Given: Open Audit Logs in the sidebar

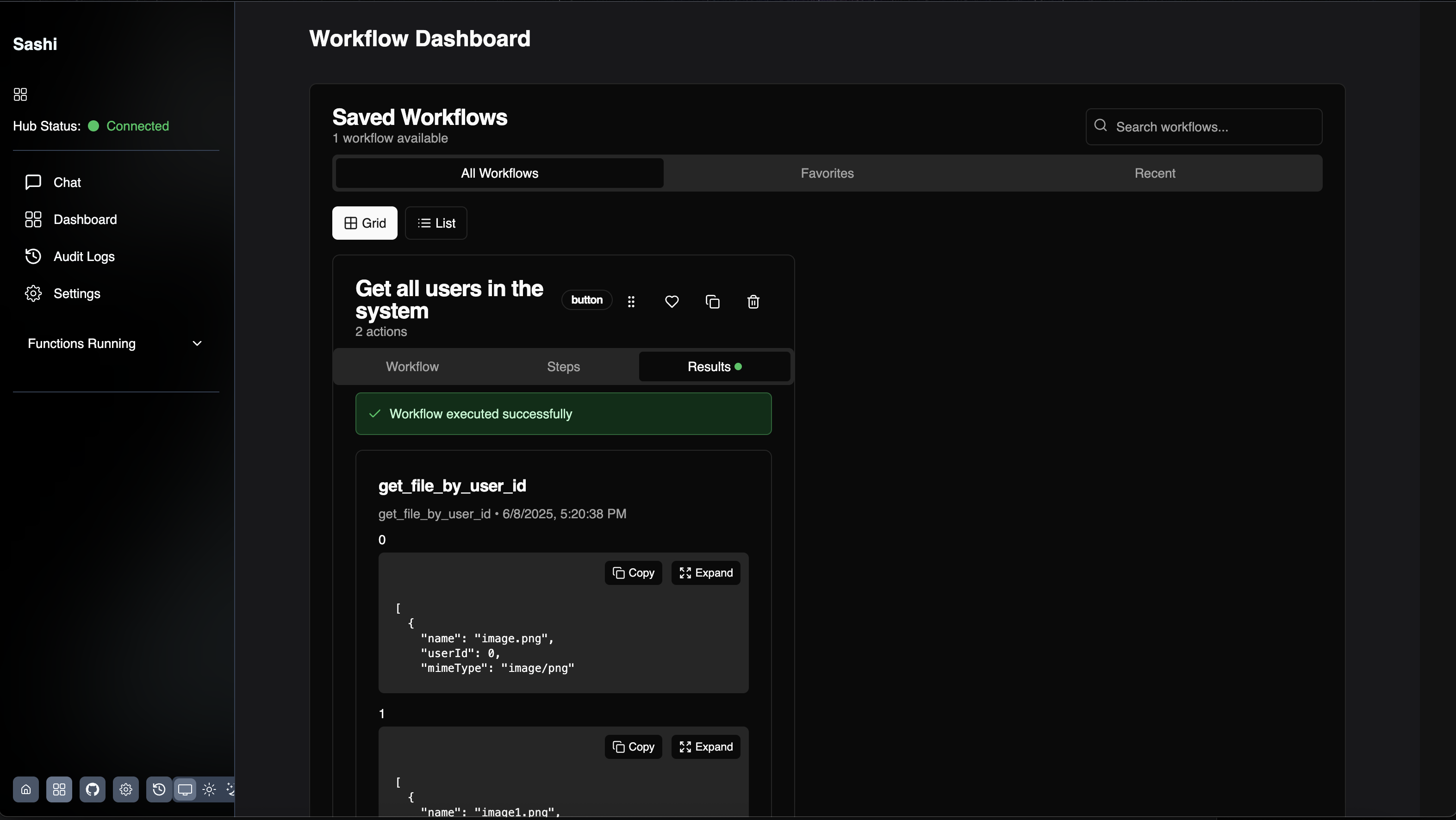Looking at the screenshot, I should pos(70,256).
